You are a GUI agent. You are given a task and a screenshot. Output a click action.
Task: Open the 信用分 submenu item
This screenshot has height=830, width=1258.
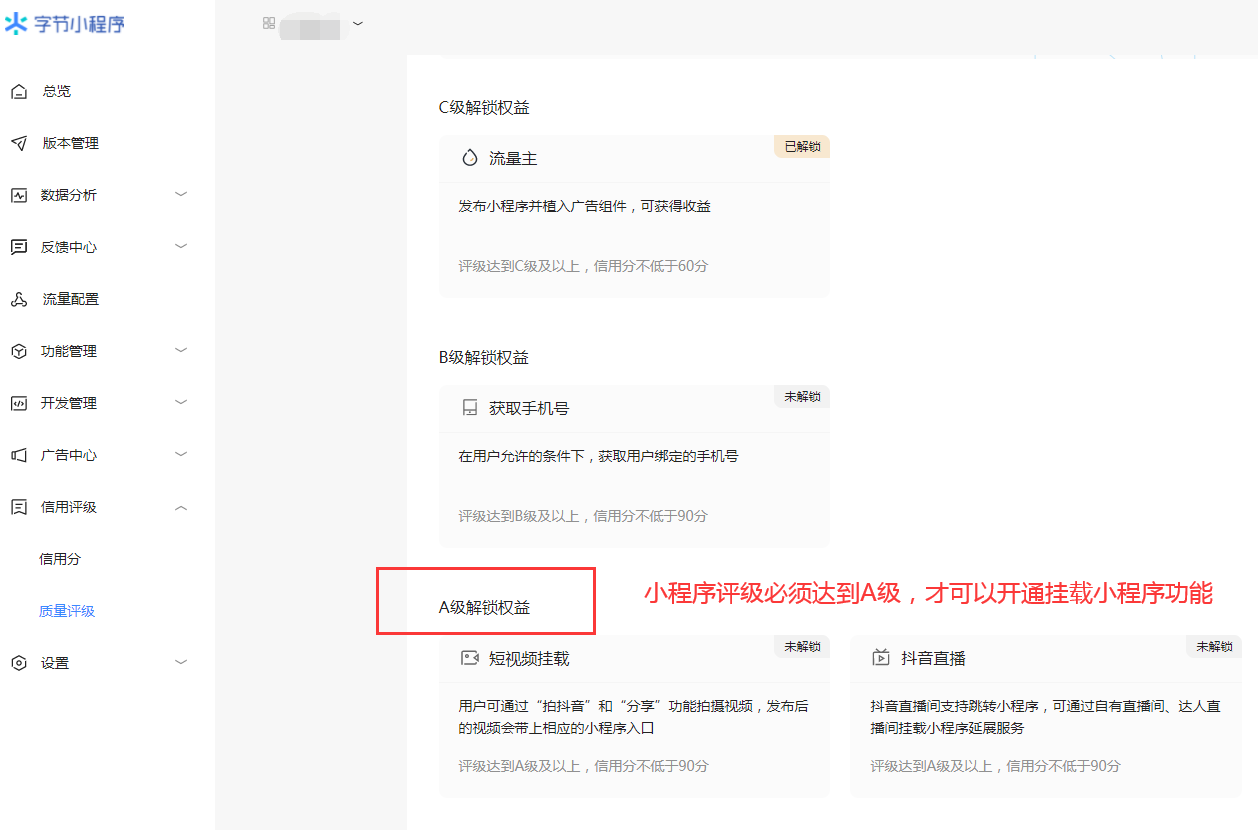point(60,559)
